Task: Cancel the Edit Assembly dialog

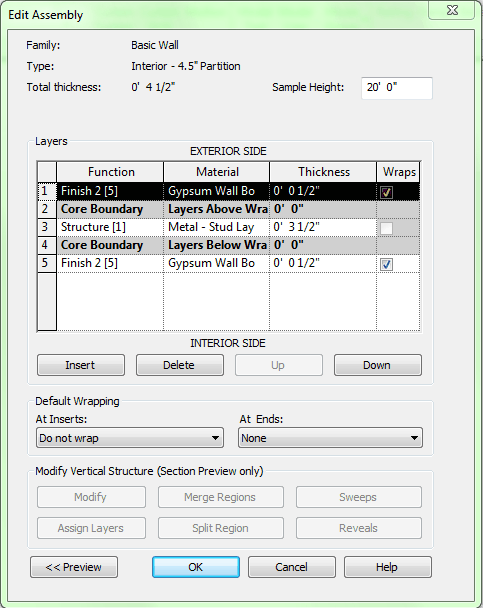Action: click(x=292, y=567)
